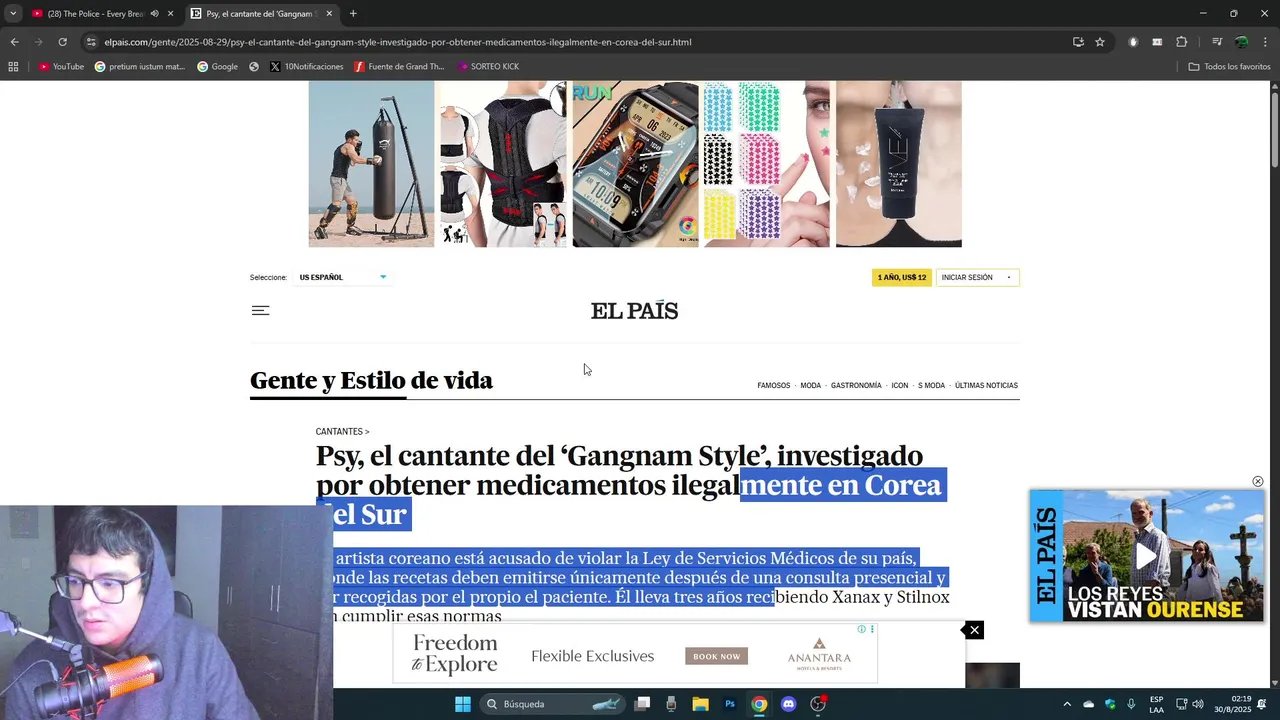Open the bookmarks apps grid icon
Screen dimensions: 1280x720
[13, 67]
